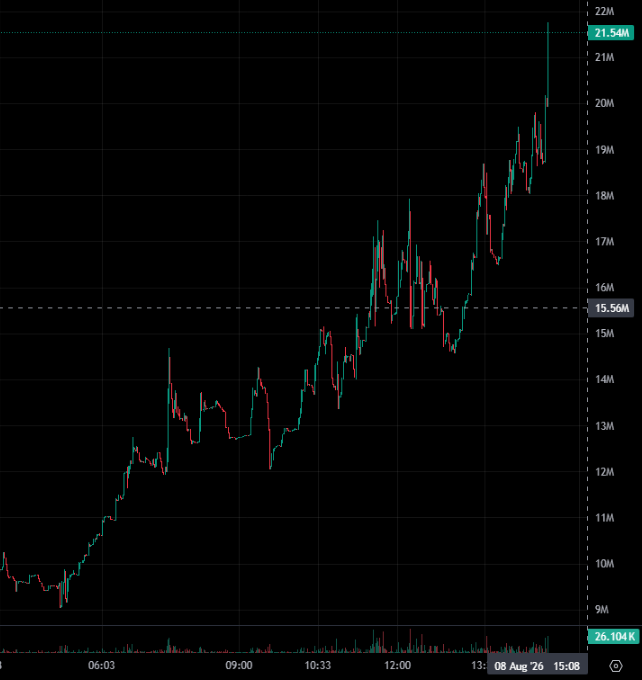Open chart settings gear icon
The image size is (642, 680).
point(616,666)
